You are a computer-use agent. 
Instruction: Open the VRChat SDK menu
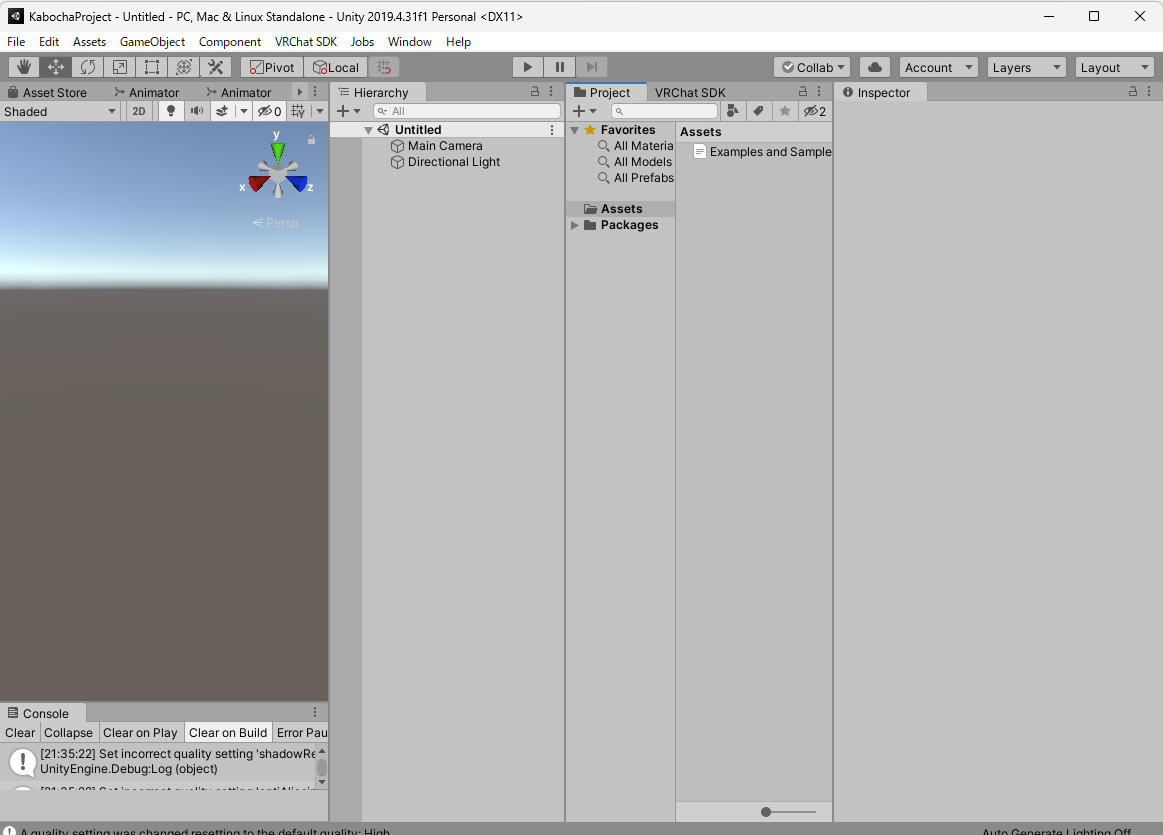[306, 42]
